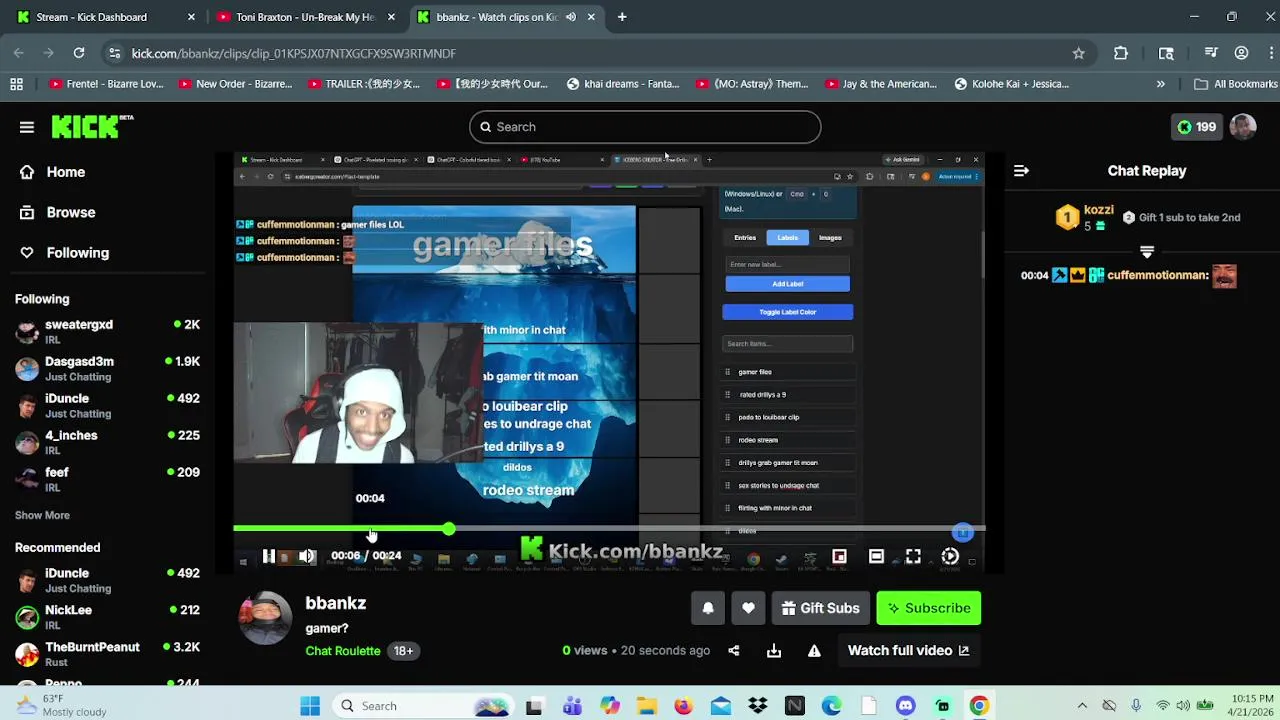The image size is (1280, 720).
Task: Report the clip with the warning icon
Action: coord(814,651)
